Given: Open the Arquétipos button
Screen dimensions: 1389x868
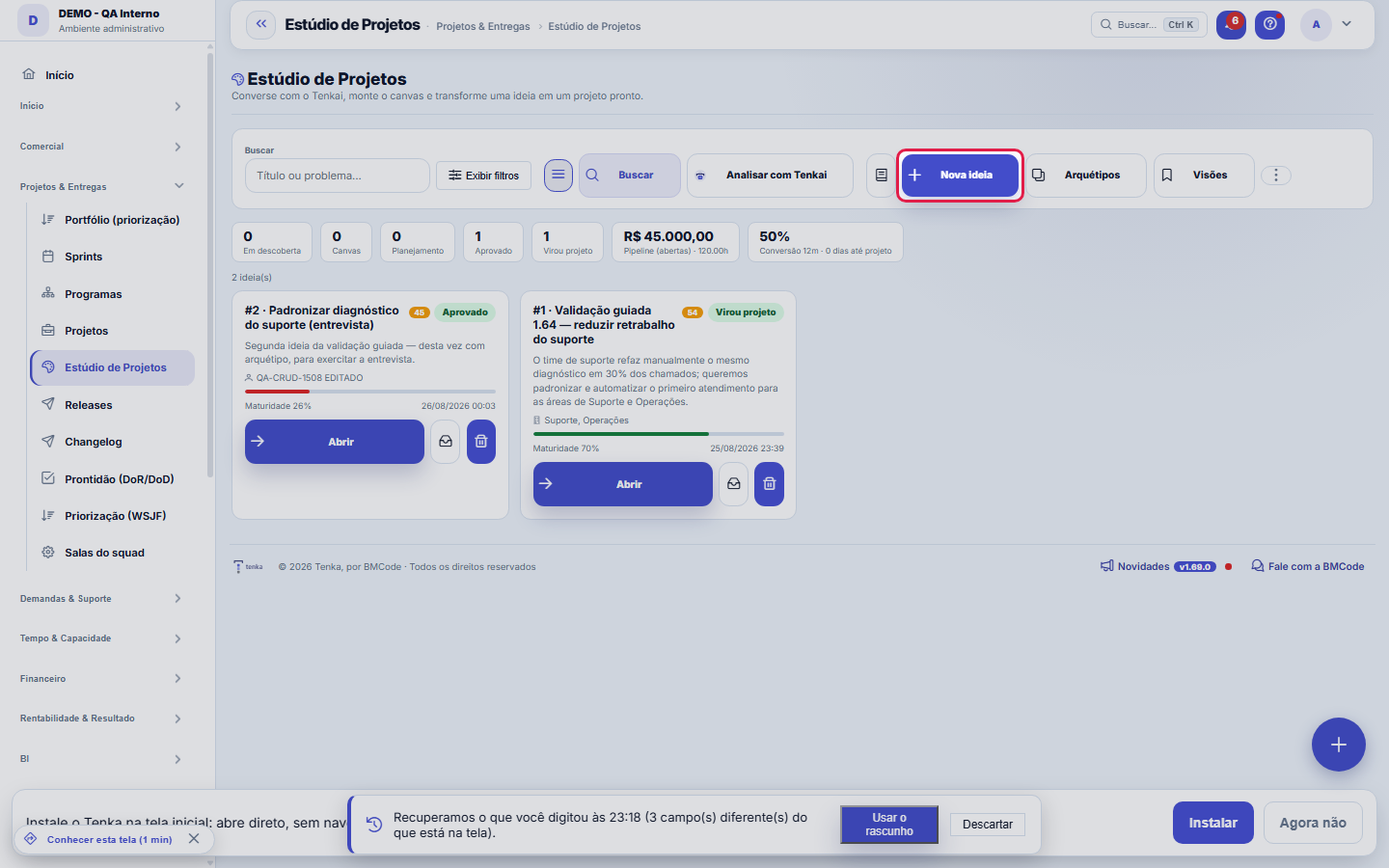Looking at the screenshot, I should coord(1086,176).
